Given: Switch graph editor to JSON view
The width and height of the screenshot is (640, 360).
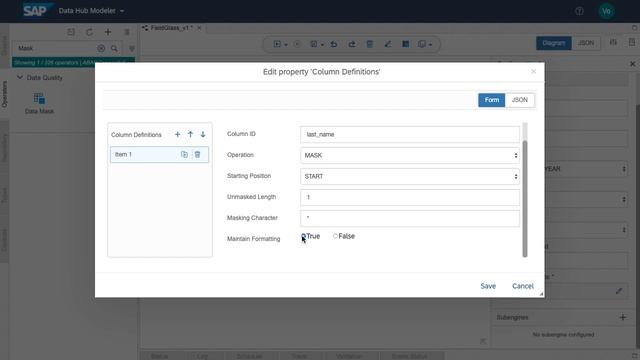Looking at the screenshot, I should (x=586, y=43).
